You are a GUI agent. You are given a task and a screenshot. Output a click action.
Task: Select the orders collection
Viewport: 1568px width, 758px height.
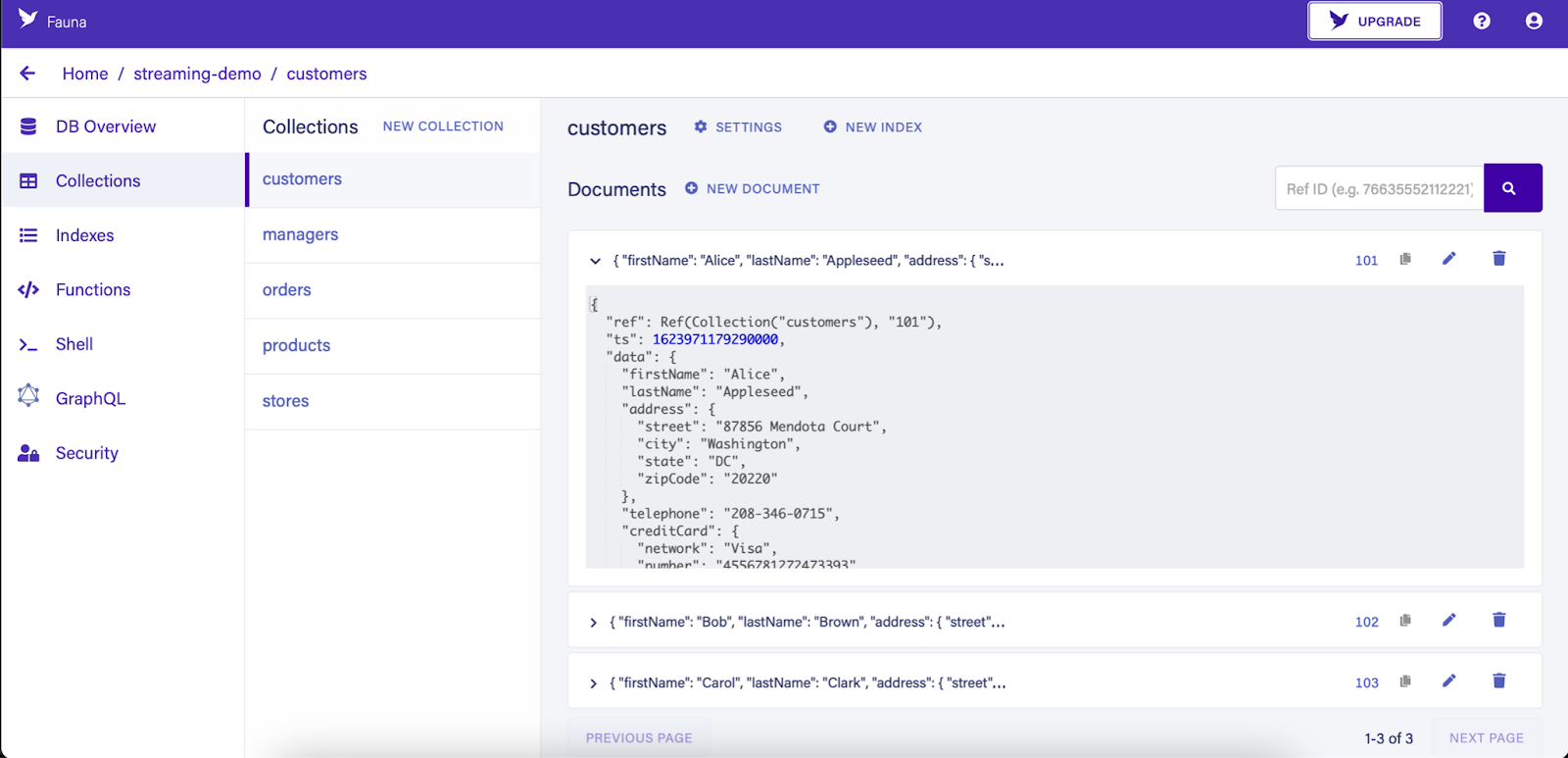[287, 290]
